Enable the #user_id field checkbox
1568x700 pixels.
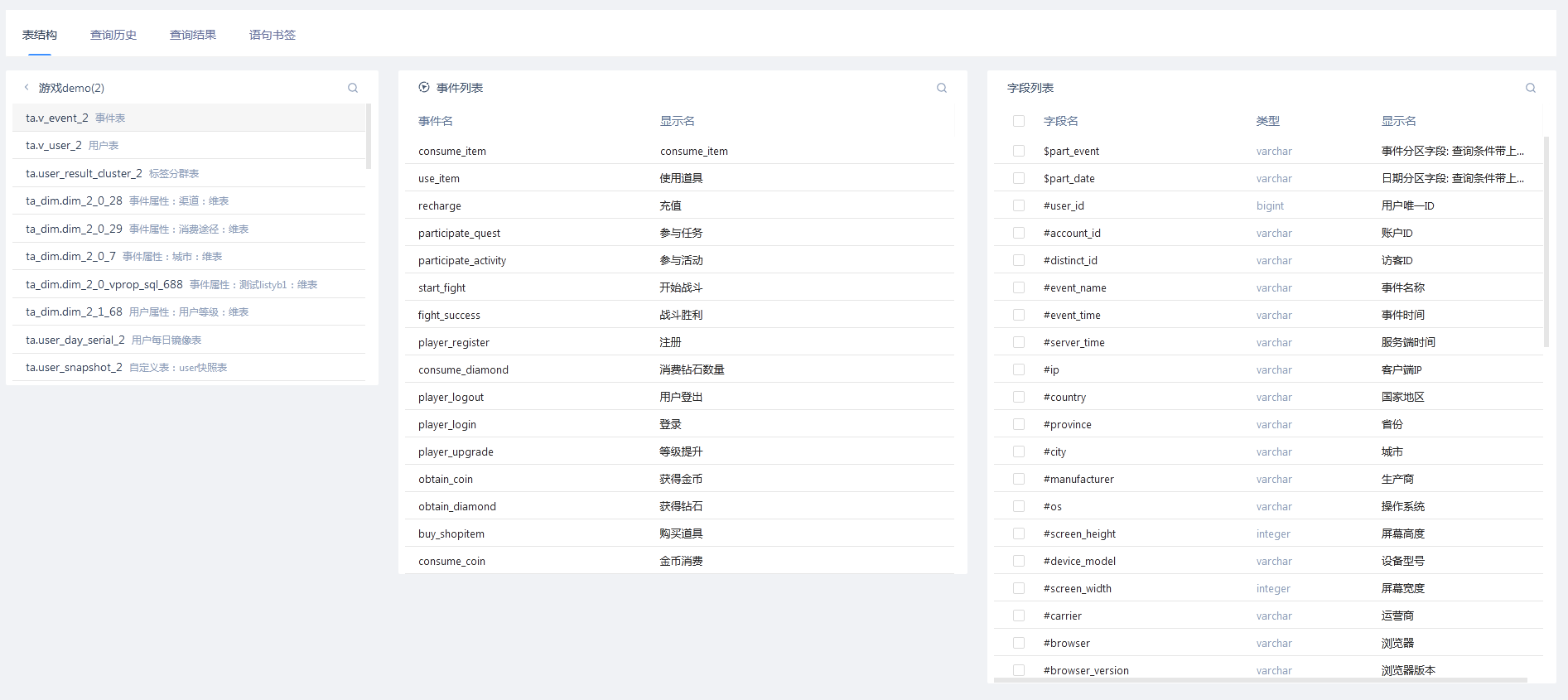(1019, 205)
